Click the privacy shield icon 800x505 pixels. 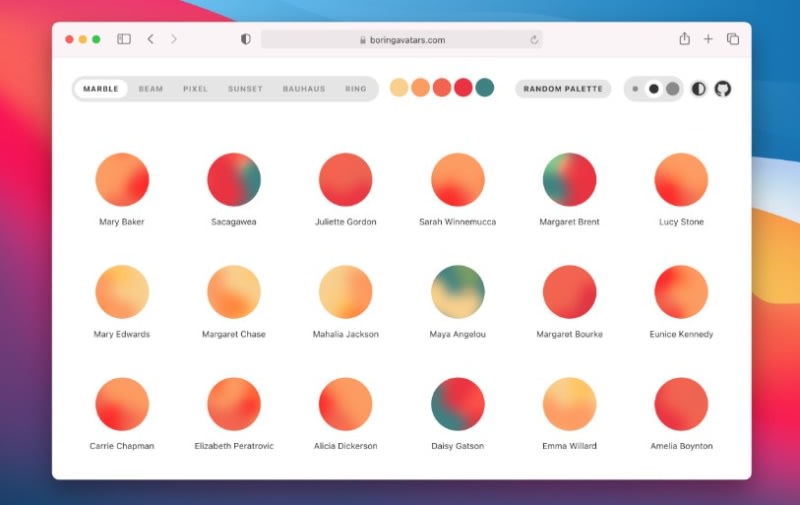[246, 39]
